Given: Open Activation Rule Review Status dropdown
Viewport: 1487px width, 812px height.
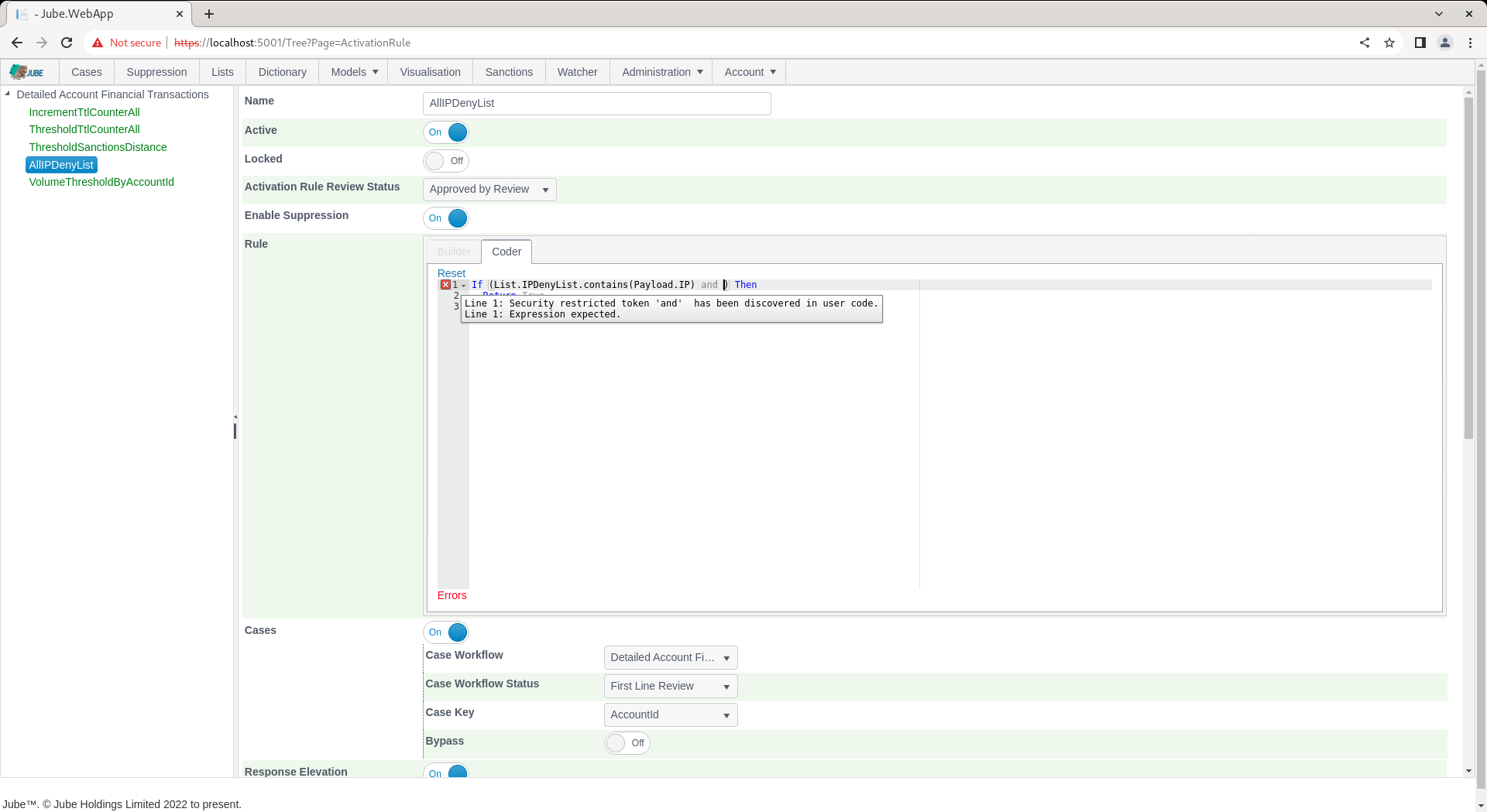Looking at the screenshot, I should pyautogui.click(x=489, y=190).
